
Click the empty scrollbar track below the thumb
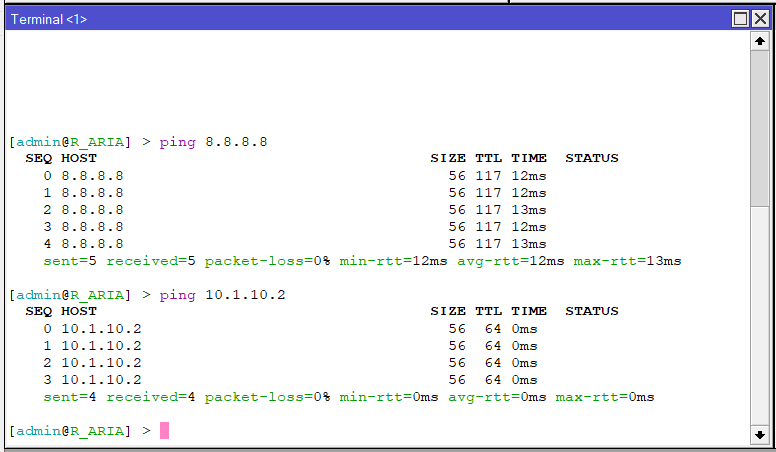(760, 320)
